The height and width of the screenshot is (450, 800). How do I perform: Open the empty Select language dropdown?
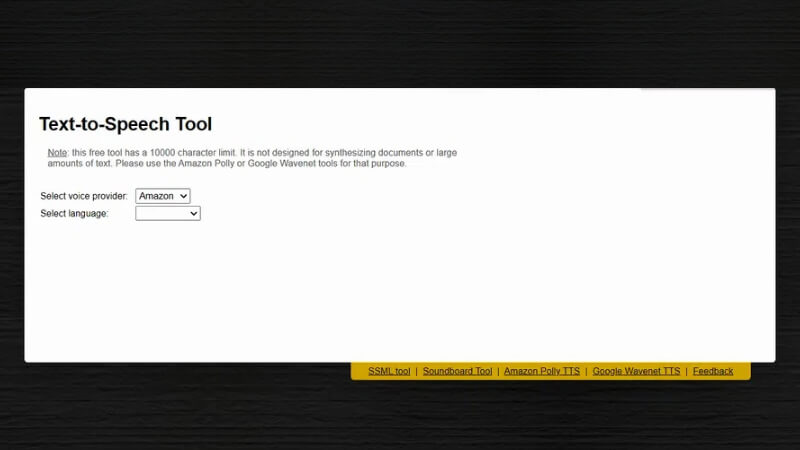tap(168, 213)
